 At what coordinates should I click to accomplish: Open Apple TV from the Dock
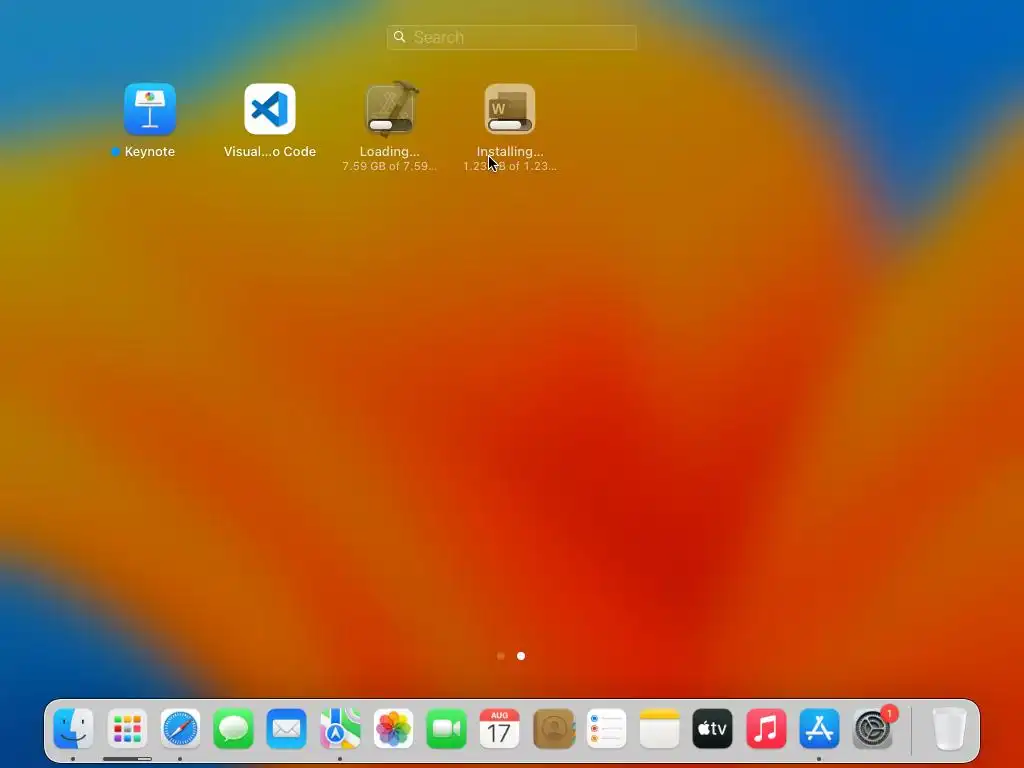pos(713,728)
